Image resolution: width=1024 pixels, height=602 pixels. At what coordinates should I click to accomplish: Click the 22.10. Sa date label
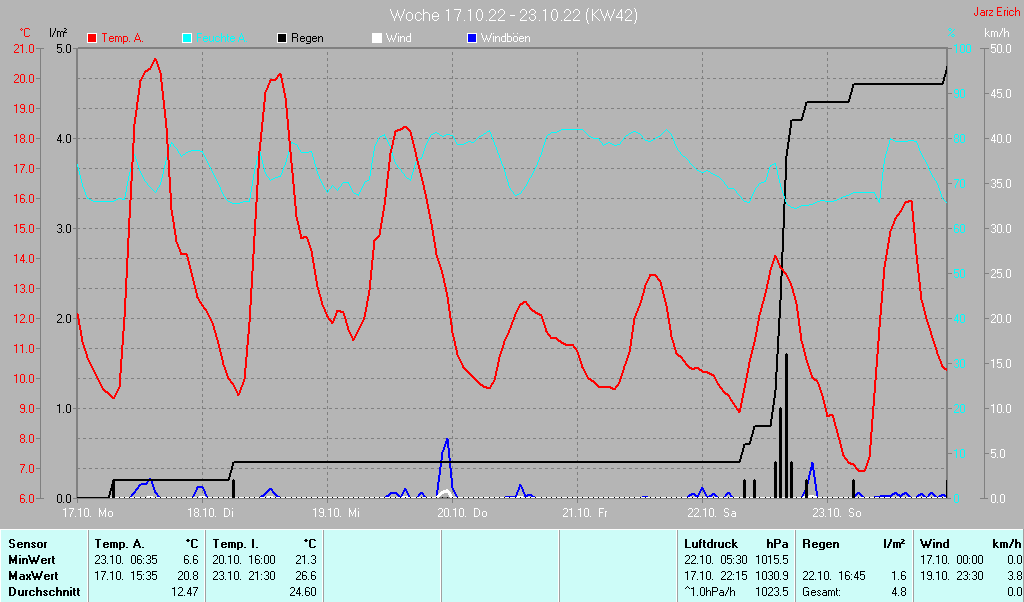pos(712,513)
